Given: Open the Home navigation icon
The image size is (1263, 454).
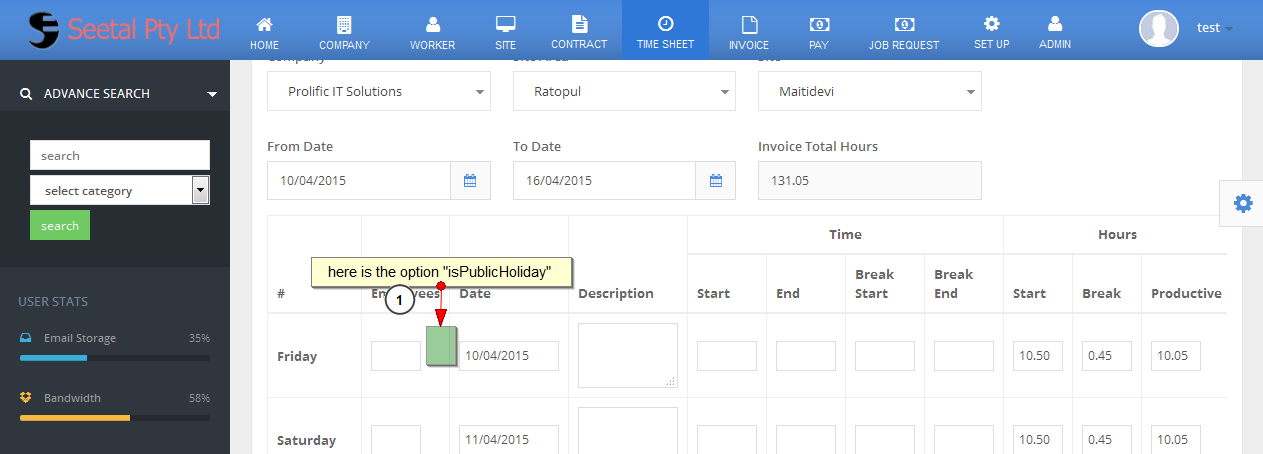Looking at the screenshot, I should click(264, 25).
